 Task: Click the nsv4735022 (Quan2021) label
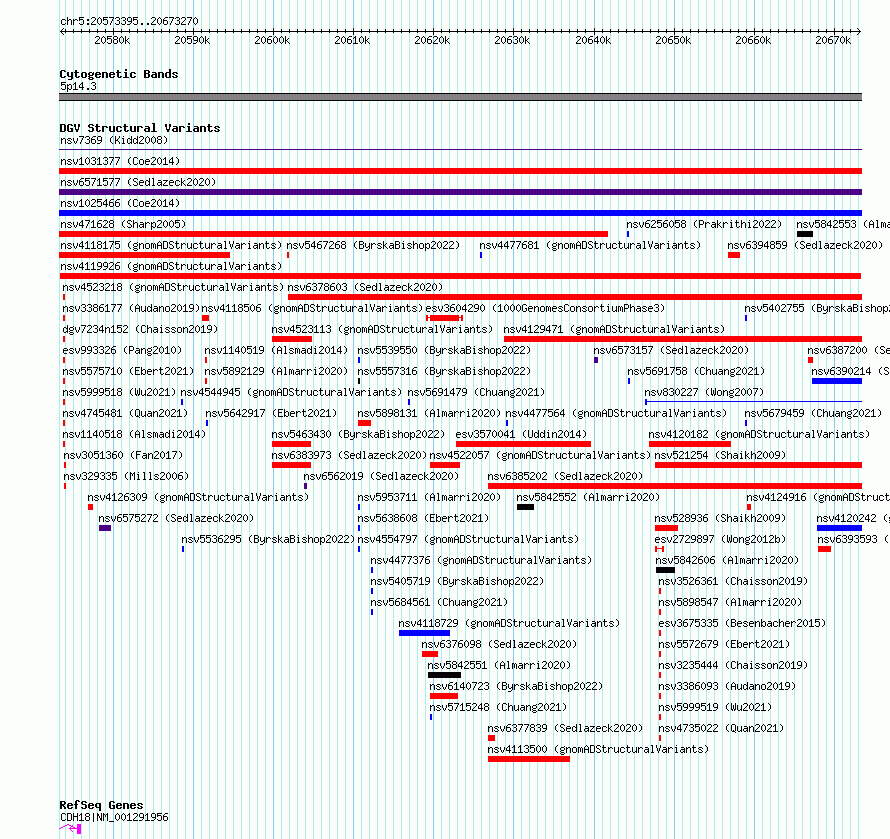pyautogui.click(x=721, y=728)
